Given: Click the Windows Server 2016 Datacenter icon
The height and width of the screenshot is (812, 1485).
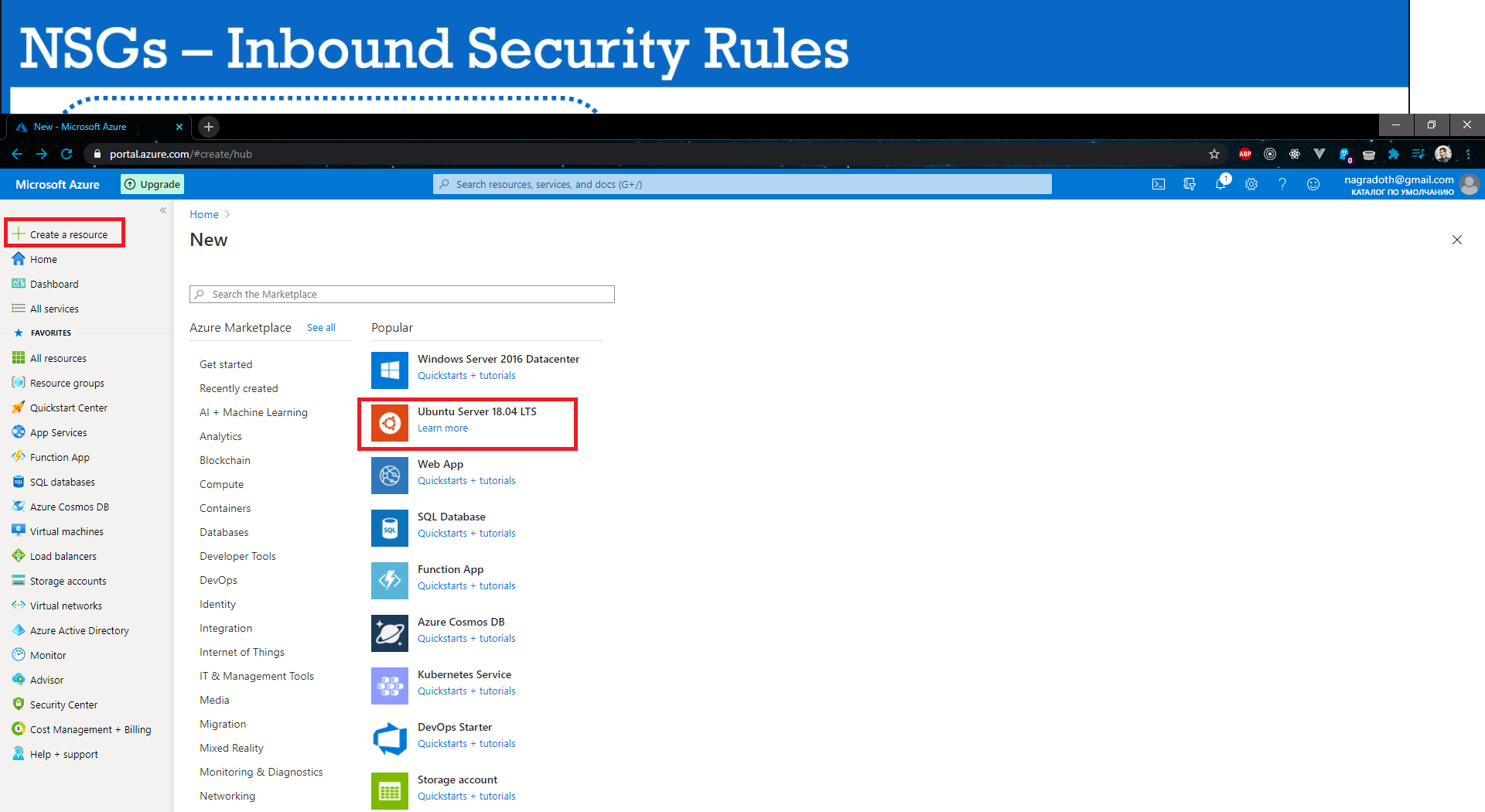Looking at the screenshot, I should 390,370.
